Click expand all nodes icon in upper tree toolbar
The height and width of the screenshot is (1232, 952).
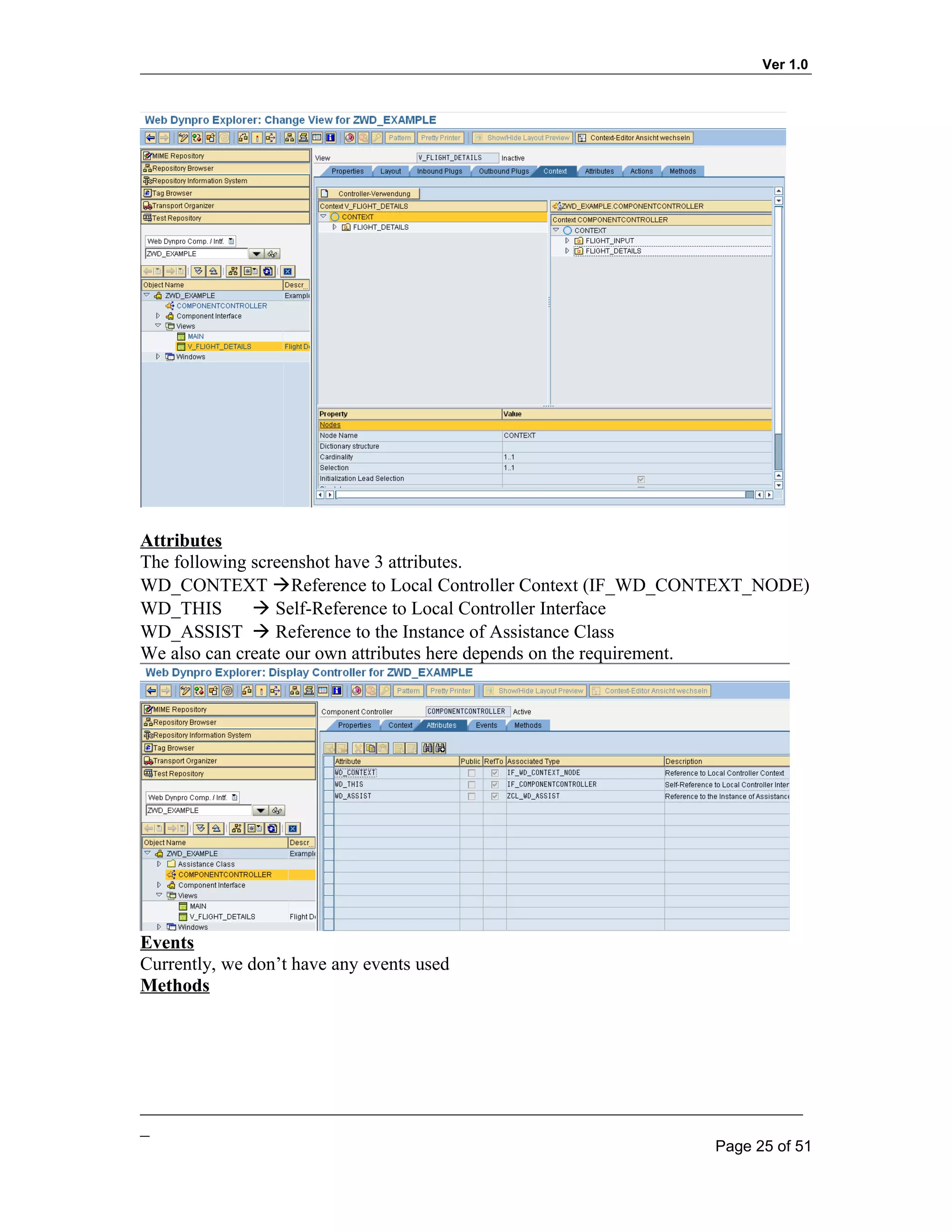pyautogui.click(x=198, y=272)
